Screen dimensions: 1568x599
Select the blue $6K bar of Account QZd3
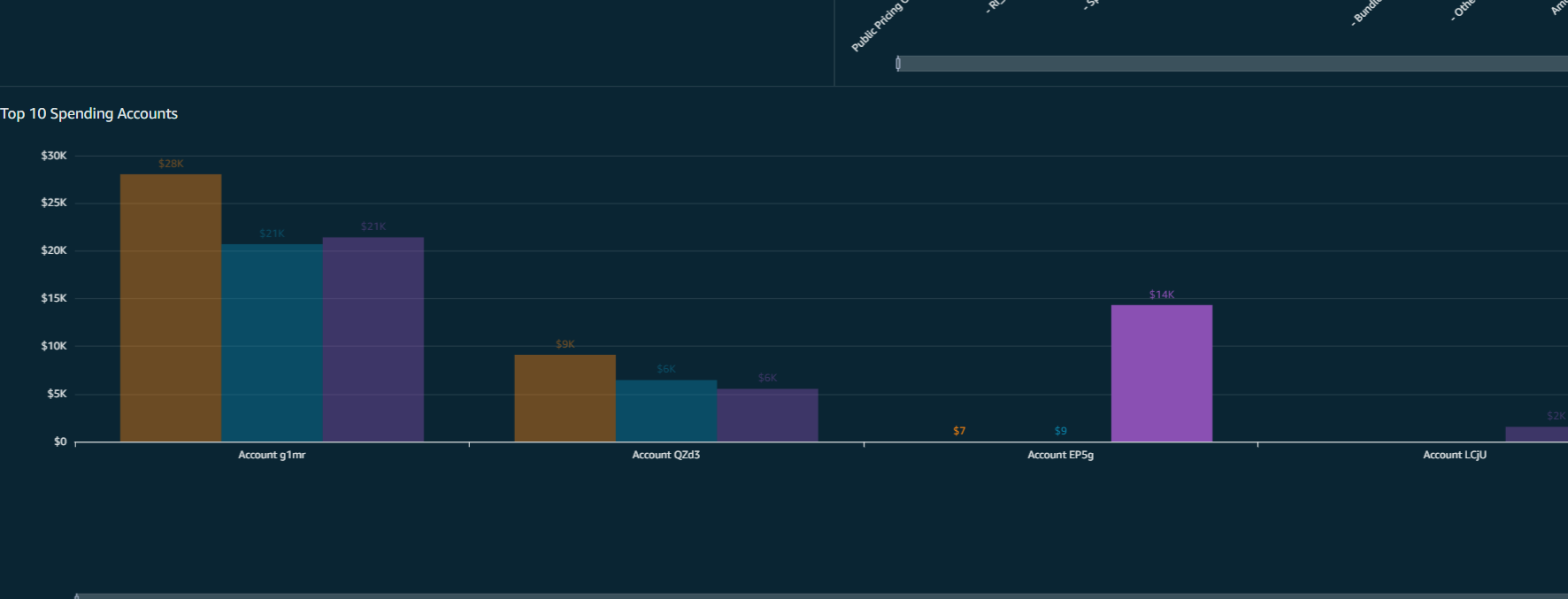pos(666,411)
